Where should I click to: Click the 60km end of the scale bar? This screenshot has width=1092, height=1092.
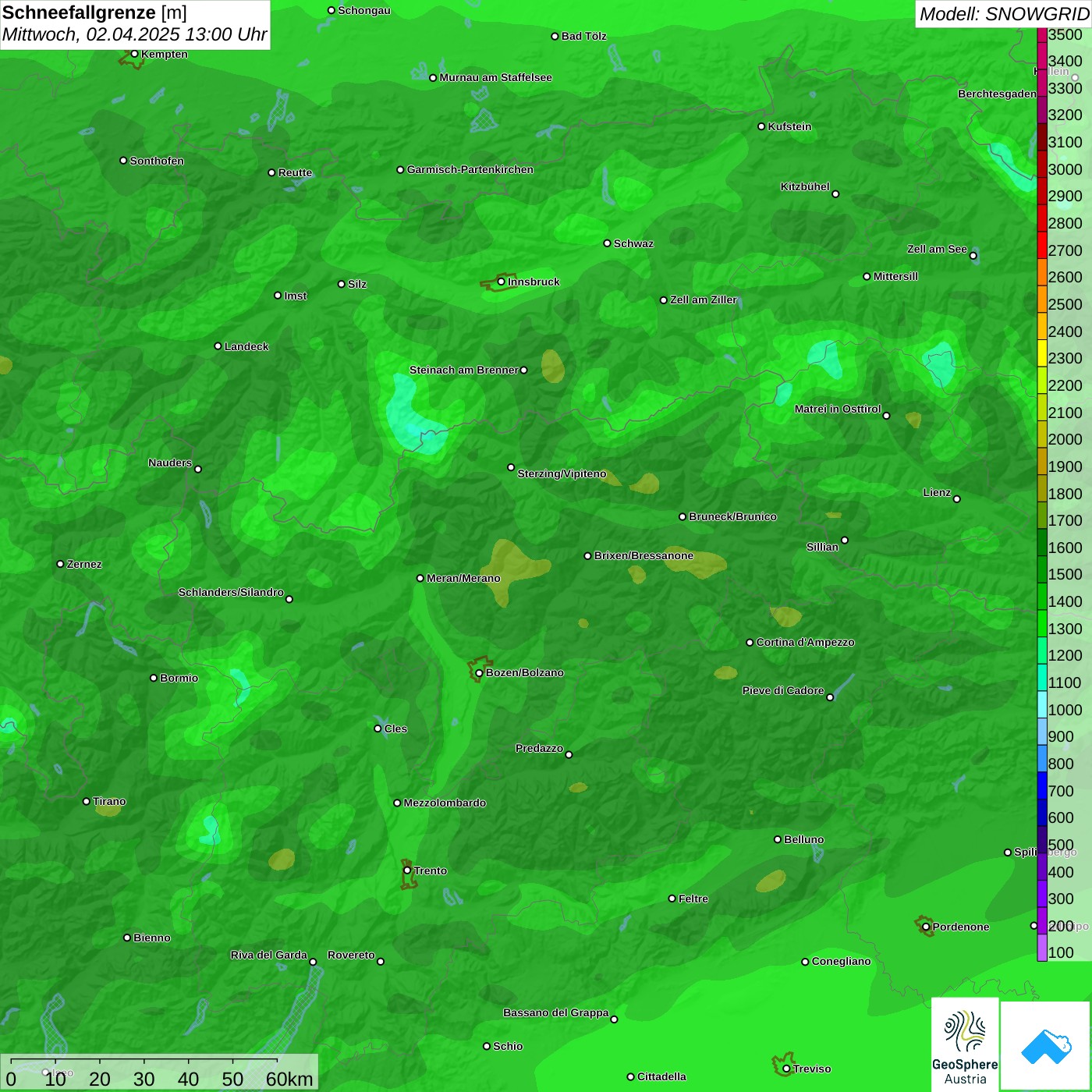[289, 1079]
